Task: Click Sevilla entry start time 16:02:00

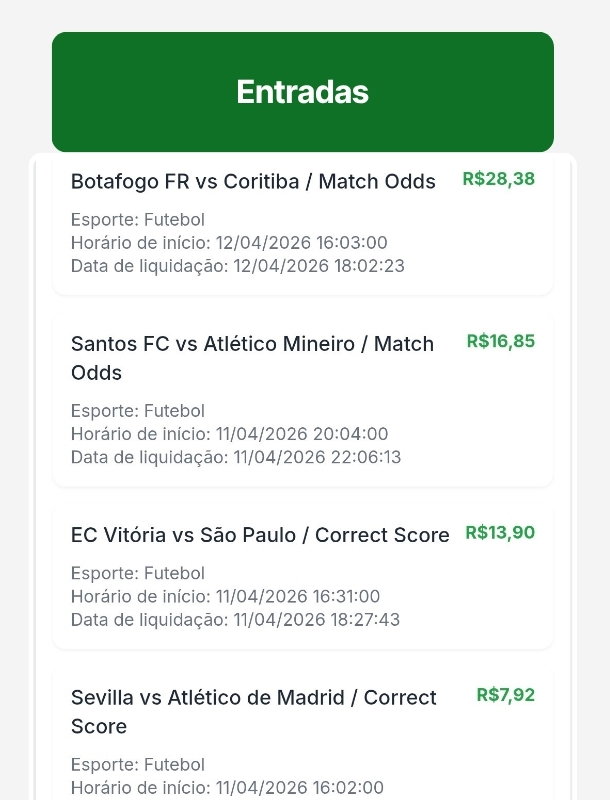Action: [x=227, y=788]
